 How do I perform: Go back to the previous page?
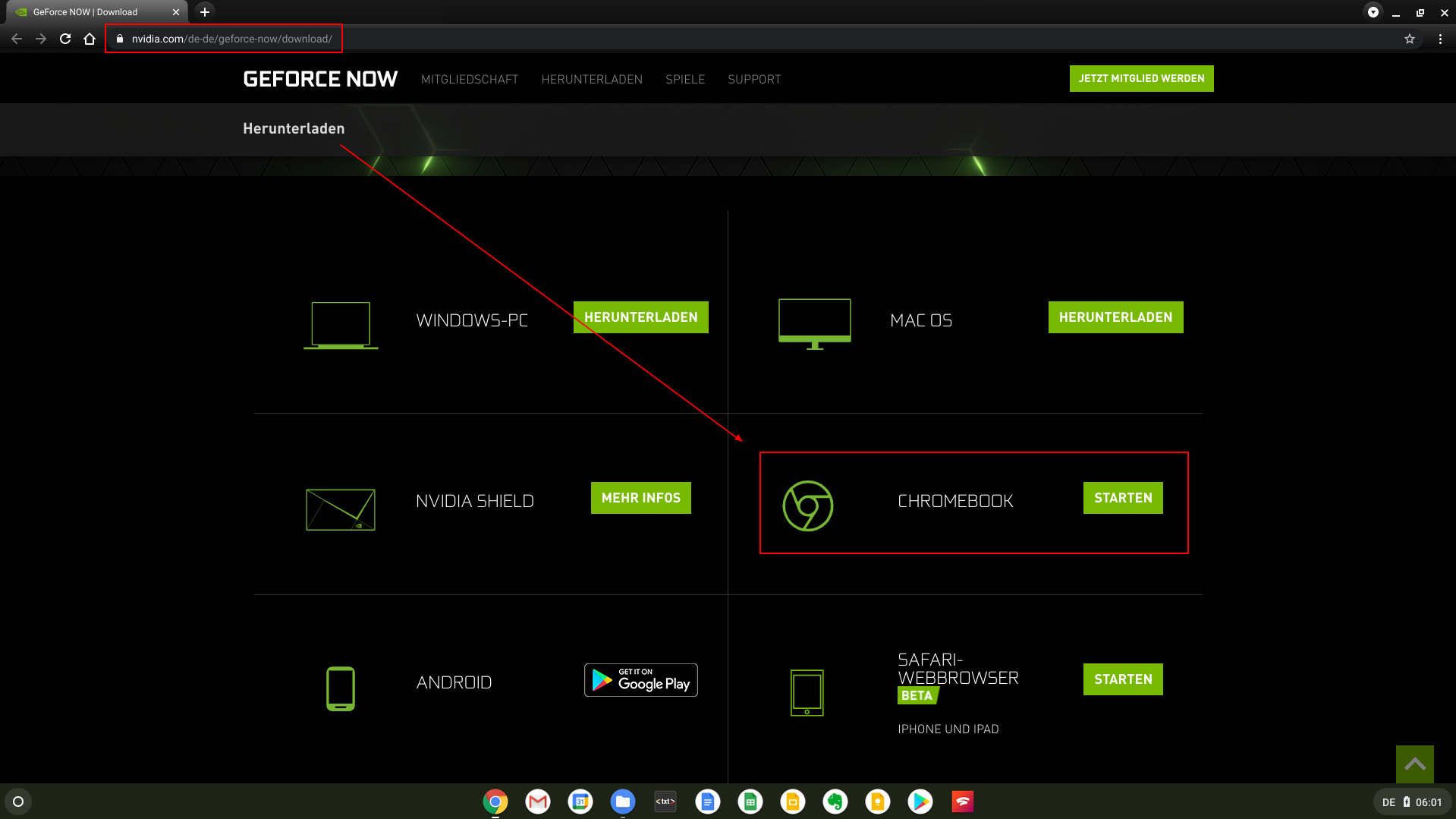pyautogui.click(x=17, y=39)
